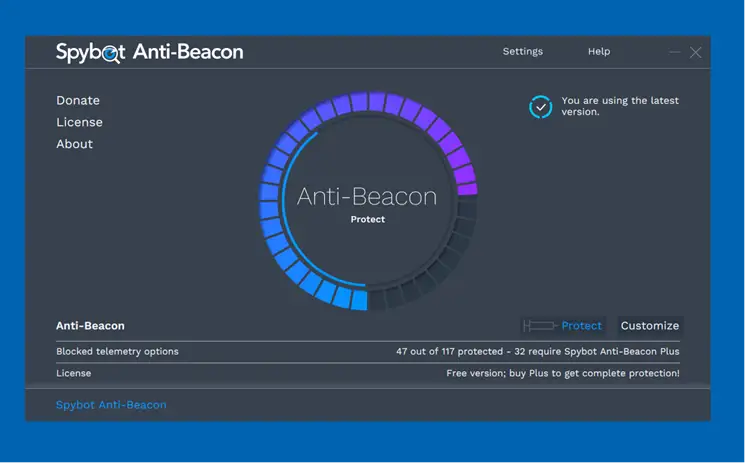The image size is (745, 463).
Task: Minimize the Anti-Beacon window
Action: pos(675,52)
